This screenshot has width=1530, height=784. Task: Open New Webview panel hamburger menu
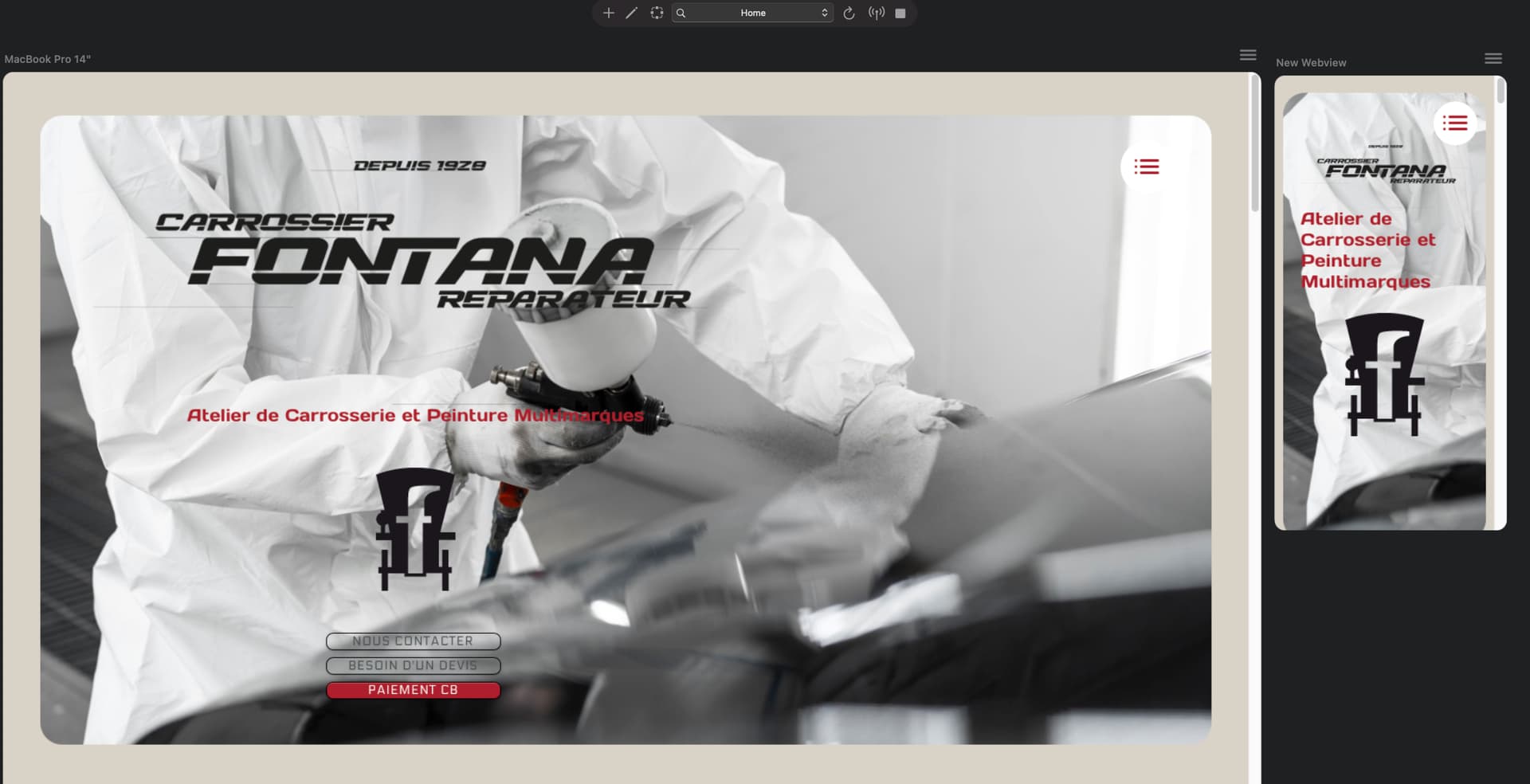[1493, 58]
